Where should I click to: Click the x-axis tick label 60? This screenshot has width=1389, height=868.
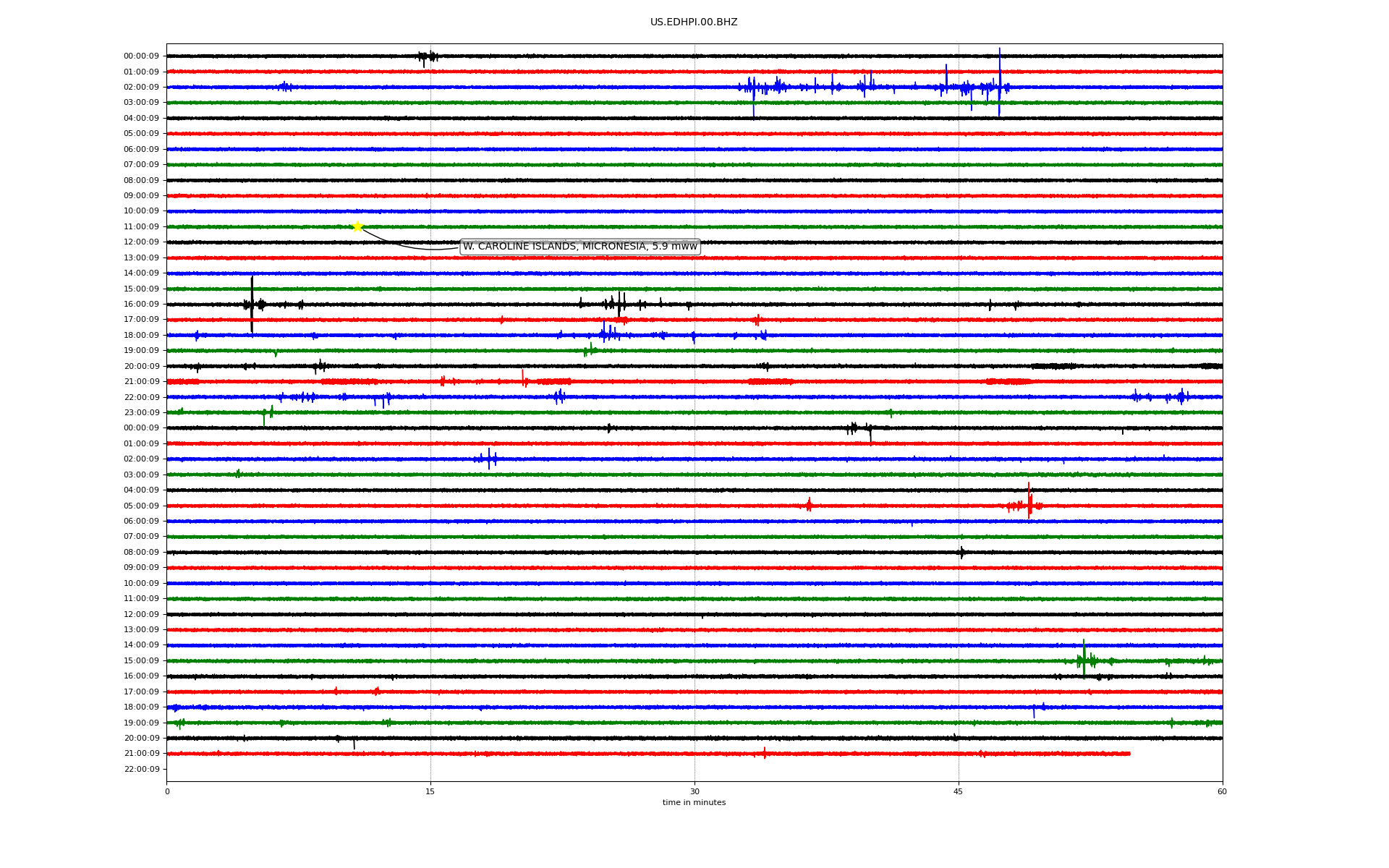coord(1222,791)
